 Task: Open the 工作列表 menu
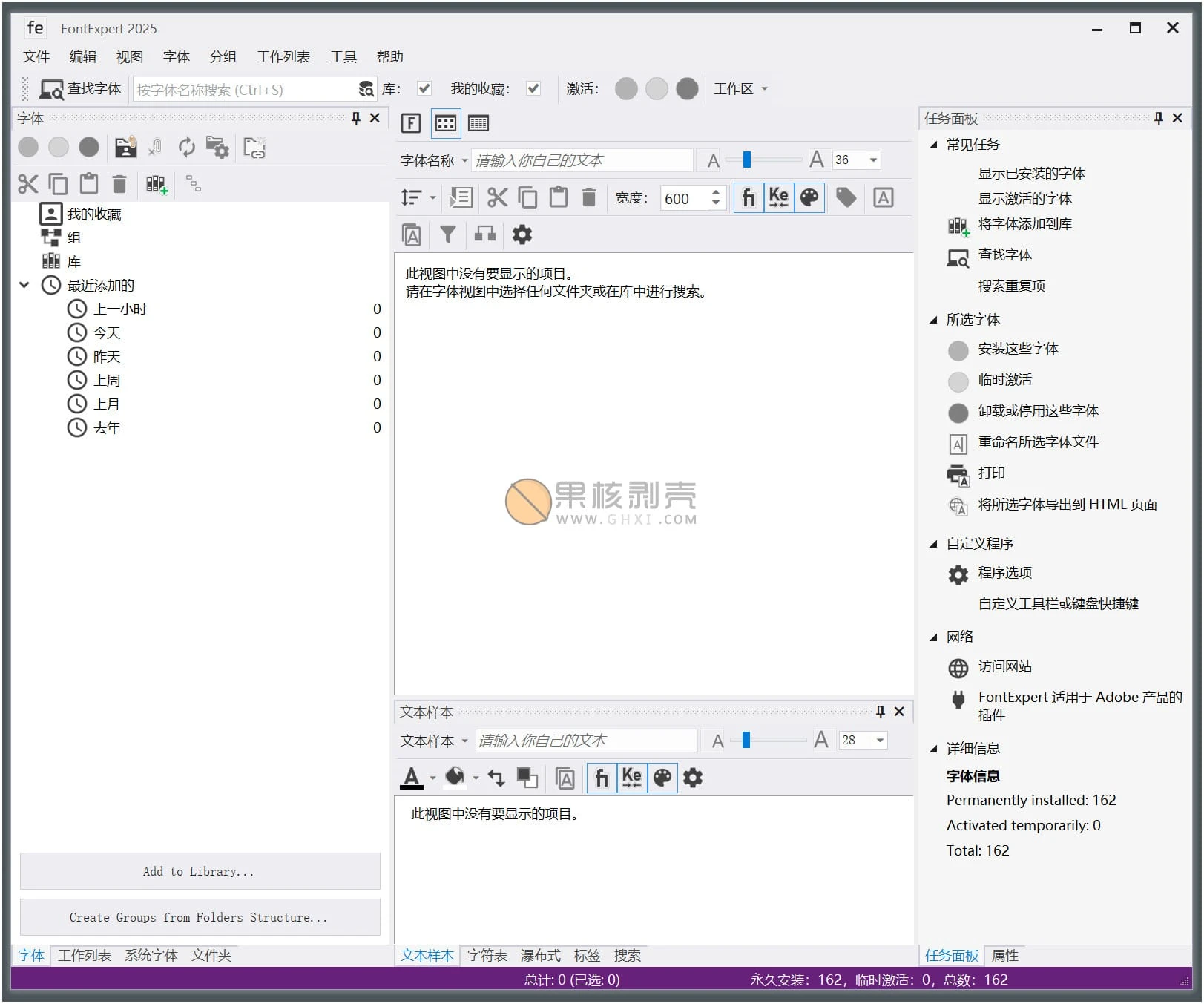coord(283,56)
